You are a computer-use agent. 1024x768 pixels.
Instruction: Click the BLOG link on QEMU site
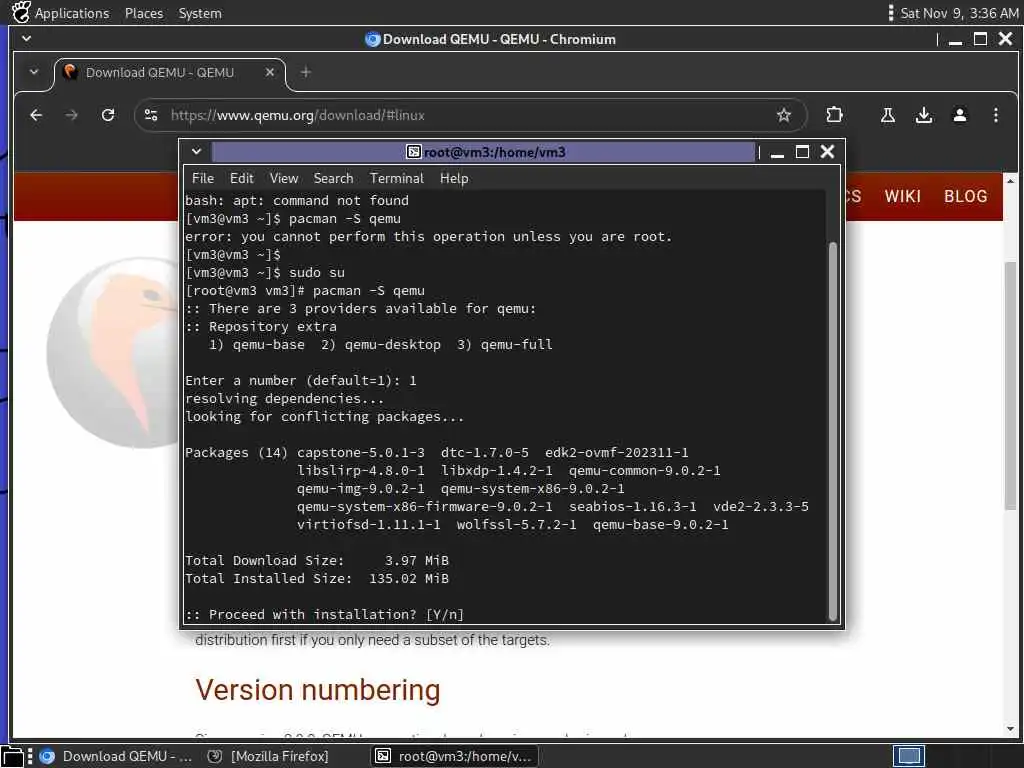(965, 197)
